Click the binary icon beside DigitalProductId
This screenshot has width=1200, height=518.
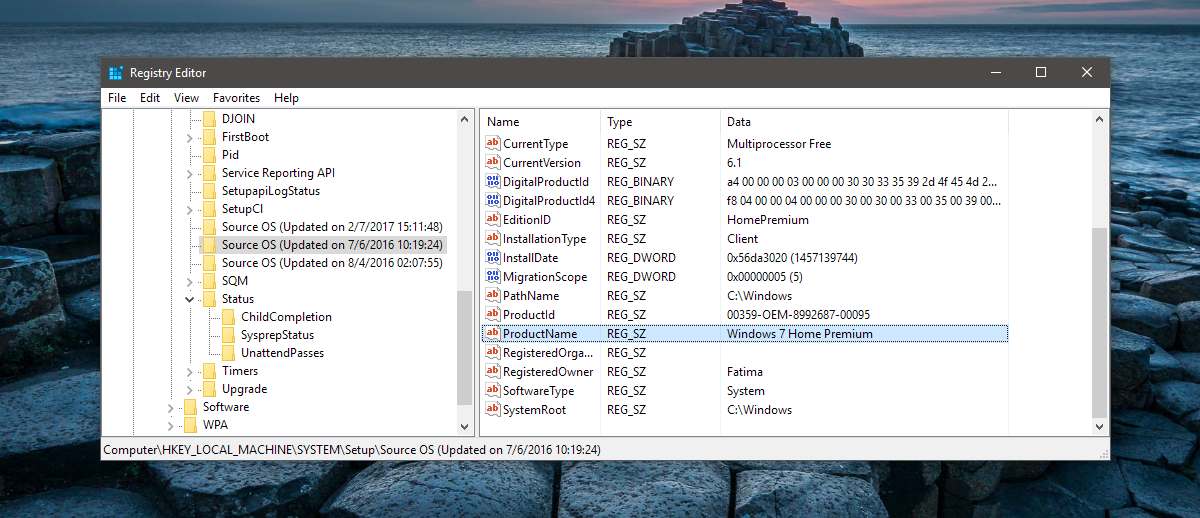[492, 182]
